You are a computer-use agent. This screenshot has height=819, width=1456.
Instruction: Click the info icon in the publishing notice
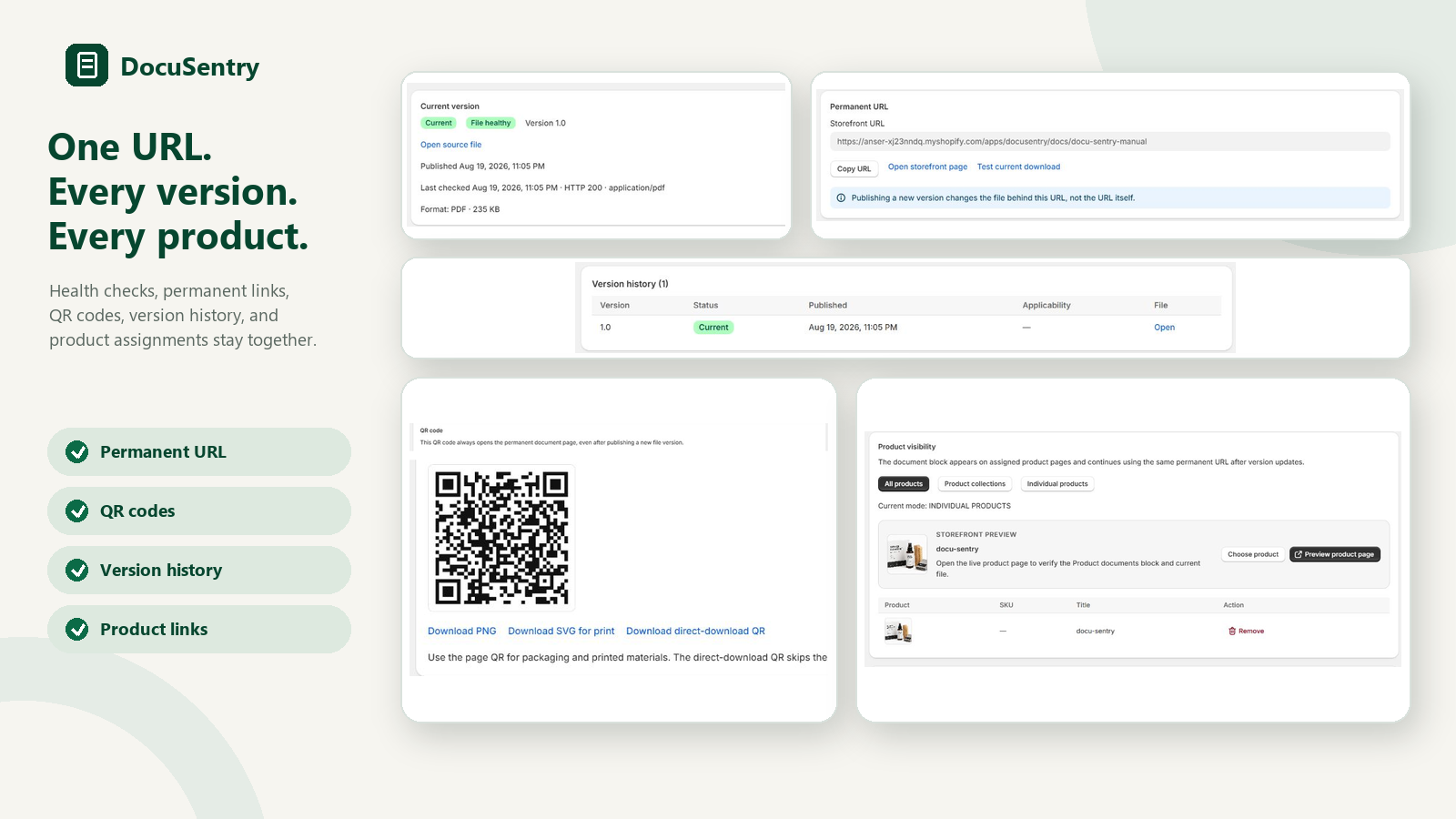(x=841, y=197)
